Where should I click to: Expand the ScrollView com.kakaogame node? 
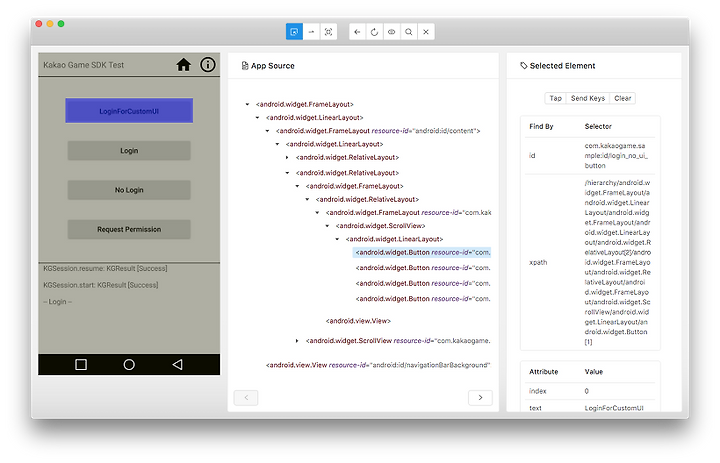pyautogui.click(x=297, y=341)
